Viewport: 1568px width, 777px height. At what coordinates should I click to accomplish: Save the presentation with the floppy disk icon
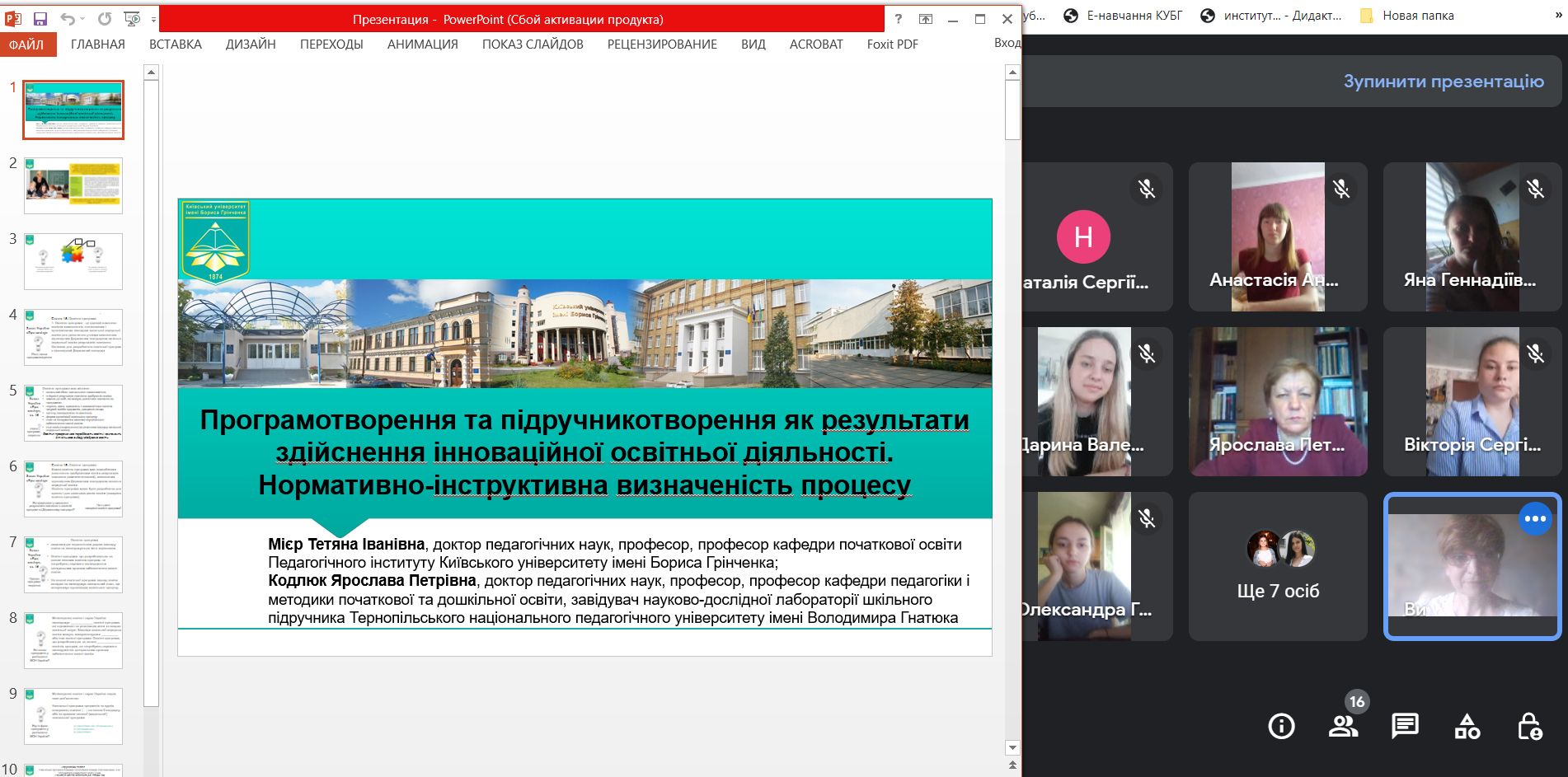40,19
